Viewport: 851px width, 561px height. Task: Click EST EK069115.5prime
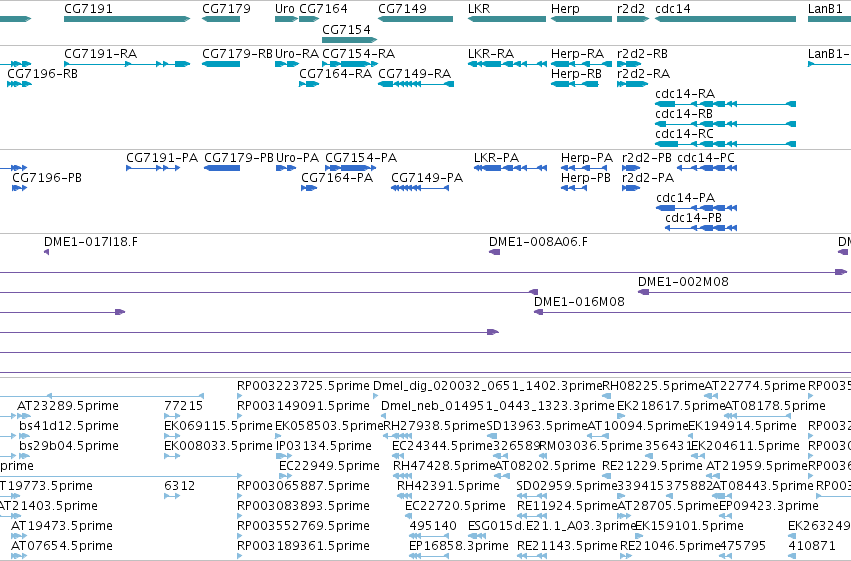click(x=218, y=426)
